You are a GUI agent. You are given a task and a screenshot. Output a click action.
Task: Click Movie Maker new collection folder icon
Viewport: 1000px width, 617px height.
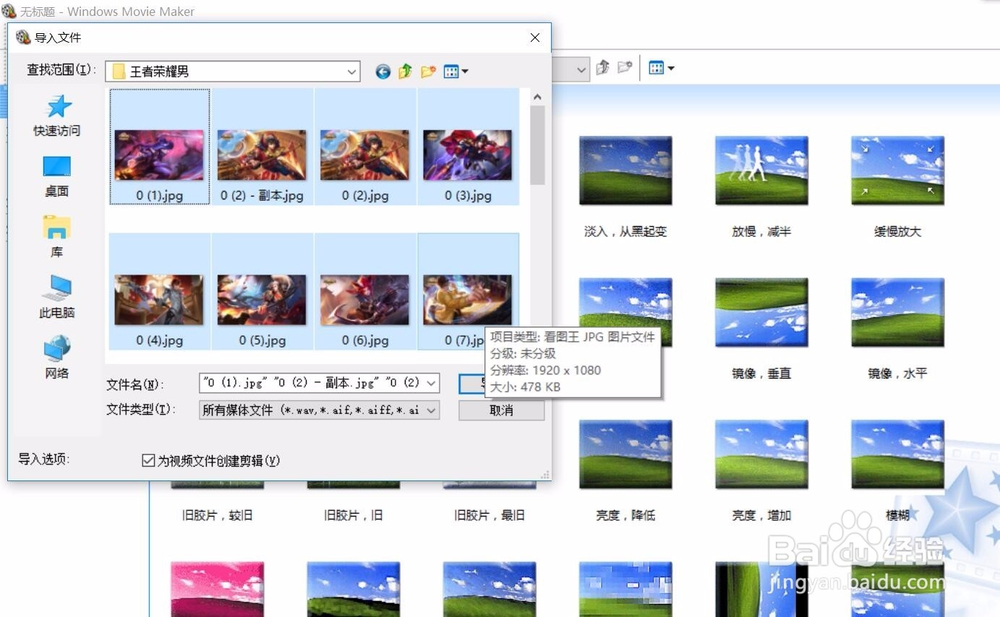pos(626,67)
